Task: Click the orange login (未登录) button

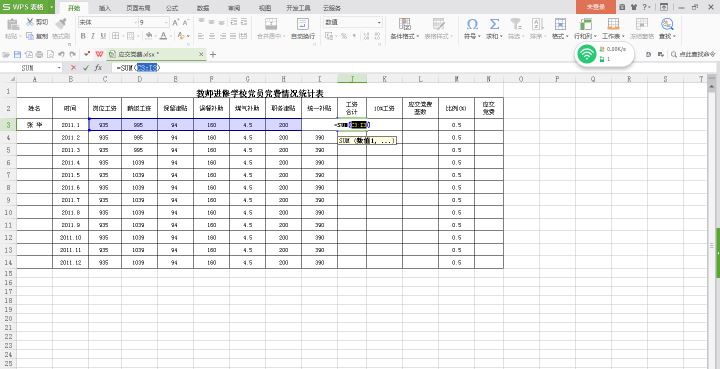Action: click(x=595, y=7)
